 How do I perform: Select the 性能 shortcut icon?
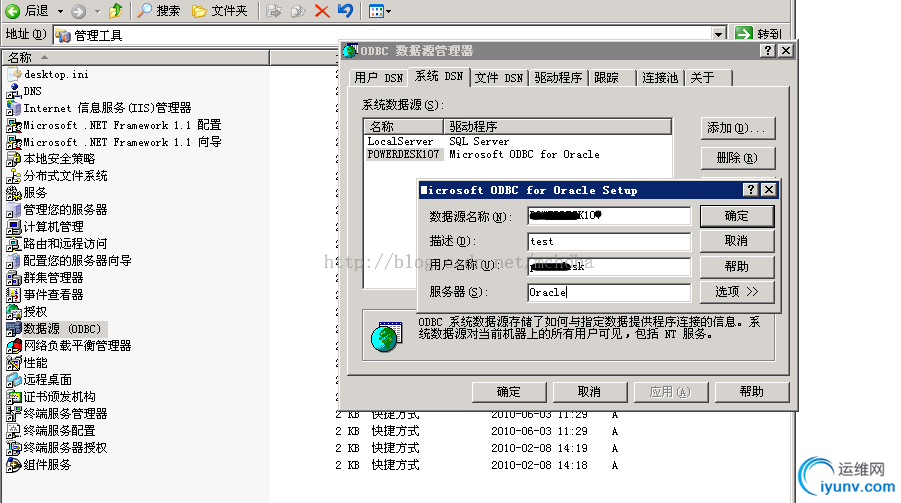(14, 363)
